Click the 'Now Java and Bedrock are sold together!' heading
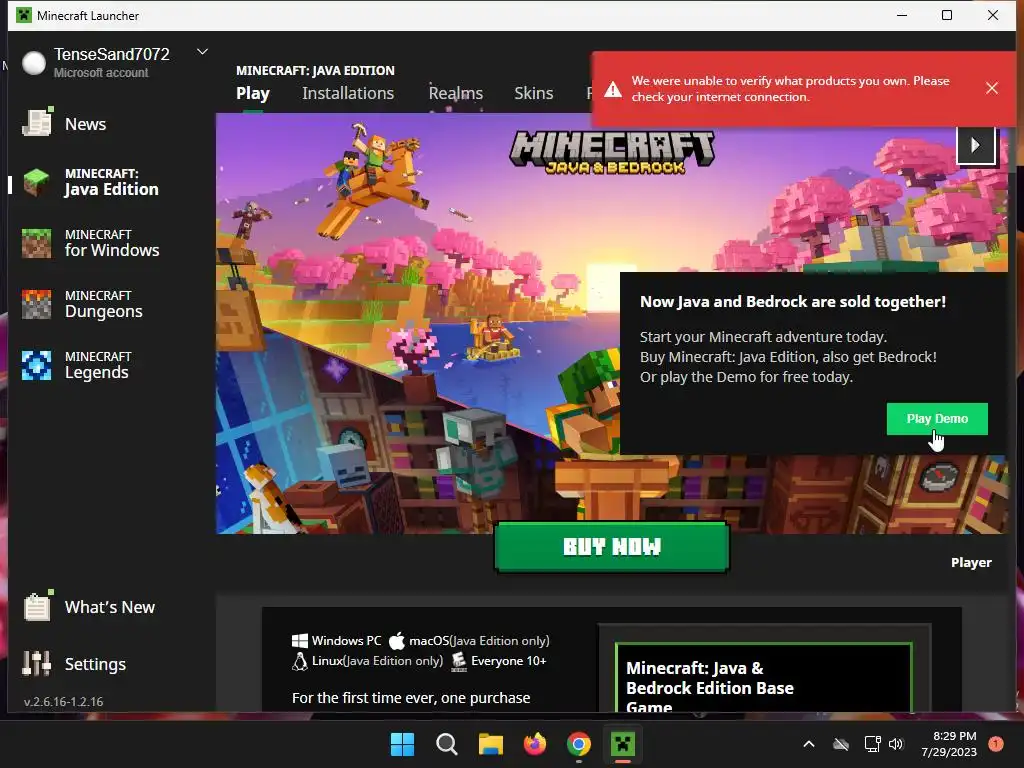 tap(793, 302)
